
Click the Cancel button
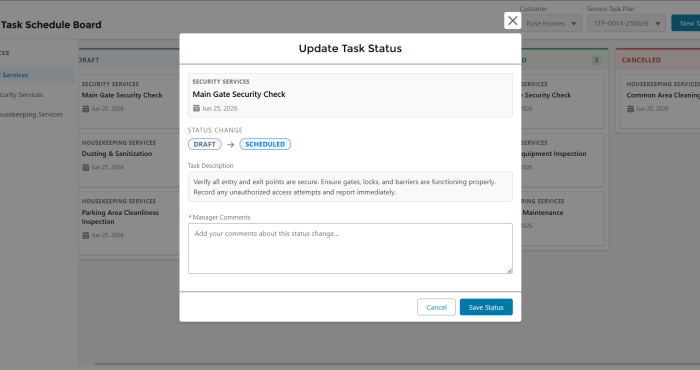436,307
